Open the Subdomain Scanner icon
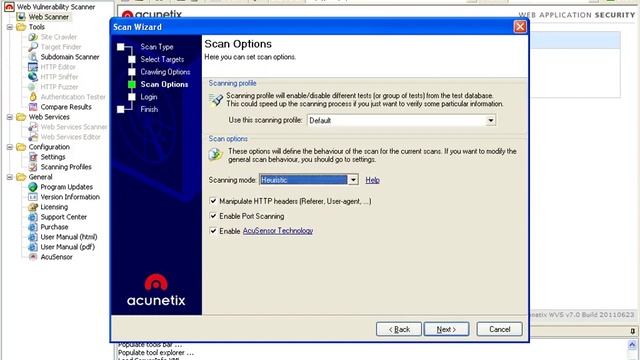 click(33, 57)
